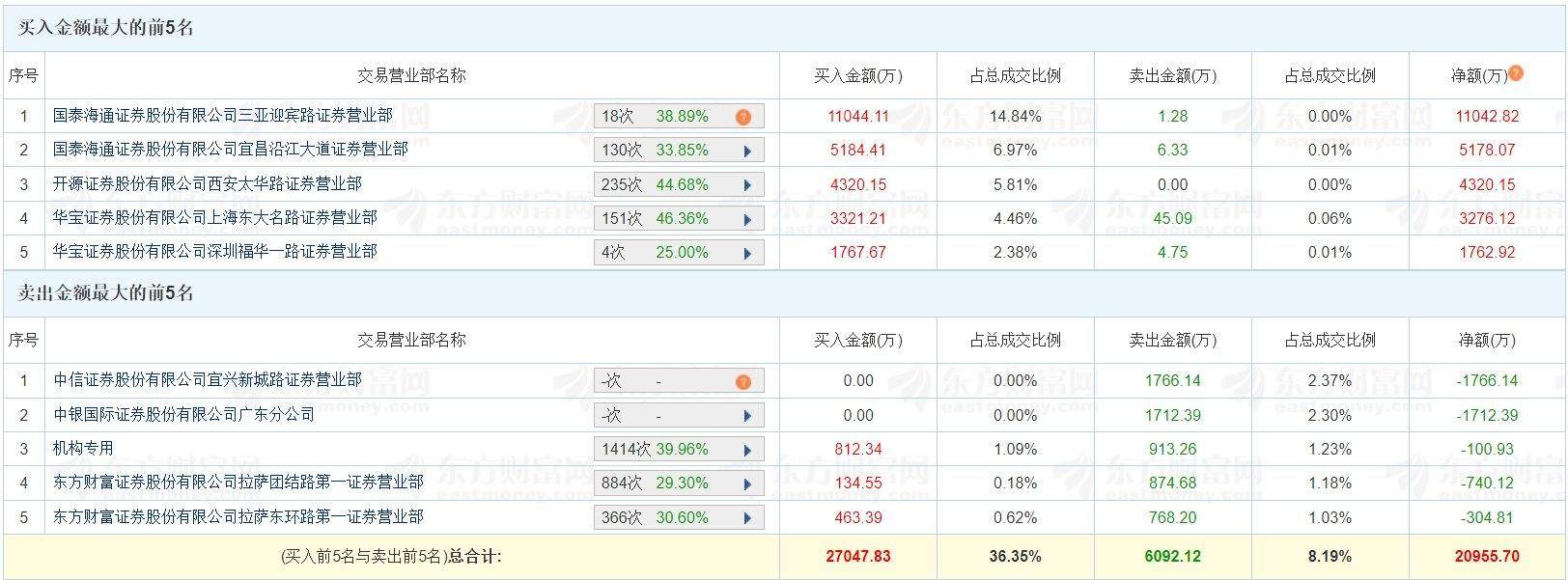Expand arrow for 西安太华路 235次 stats
Screen dimensions: 1568x580
pyautogui.click(x=747, y=185)
